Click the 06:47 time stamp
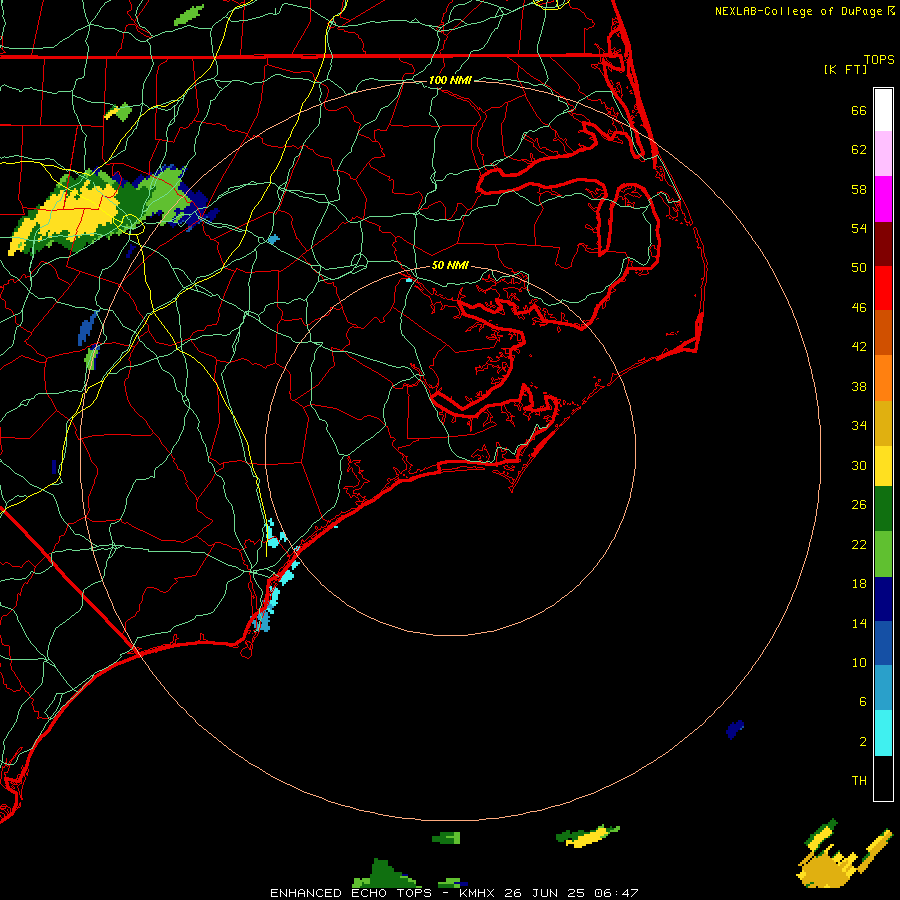The image size is (900, 900). coord(616,893)
